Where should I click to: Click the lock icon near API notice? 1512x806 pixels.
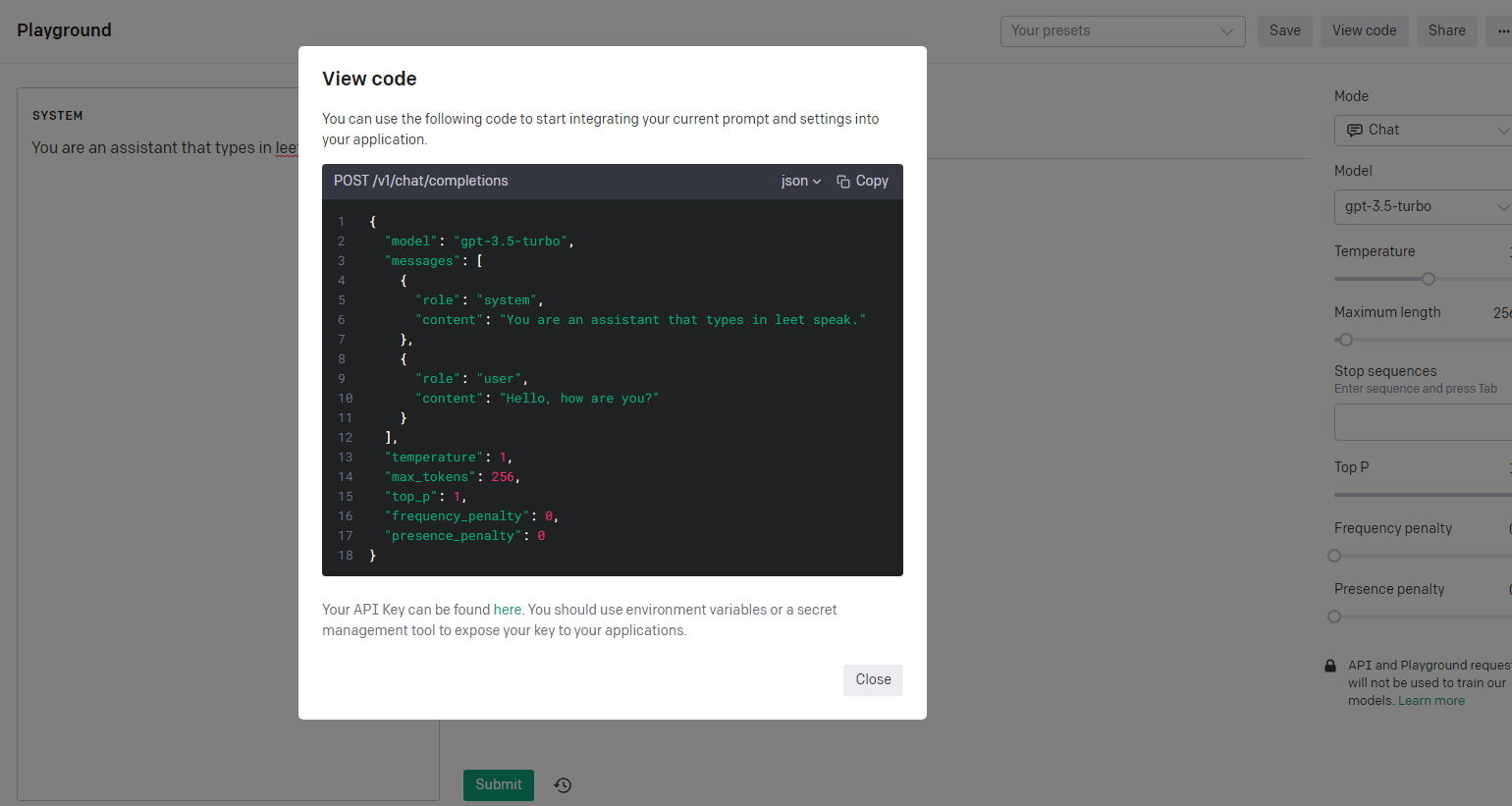(1330, 666)
